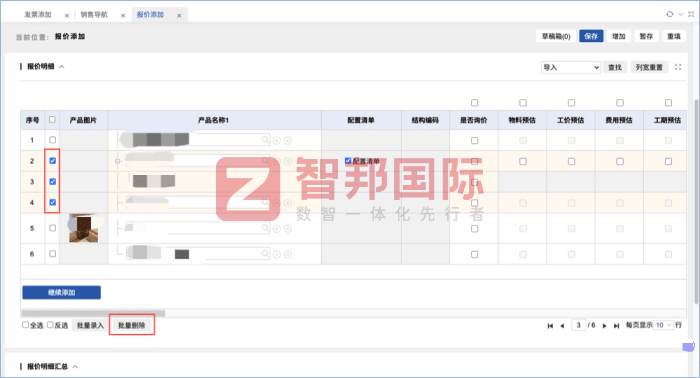Open the 导入 dropdown

(x=571, y=67)
